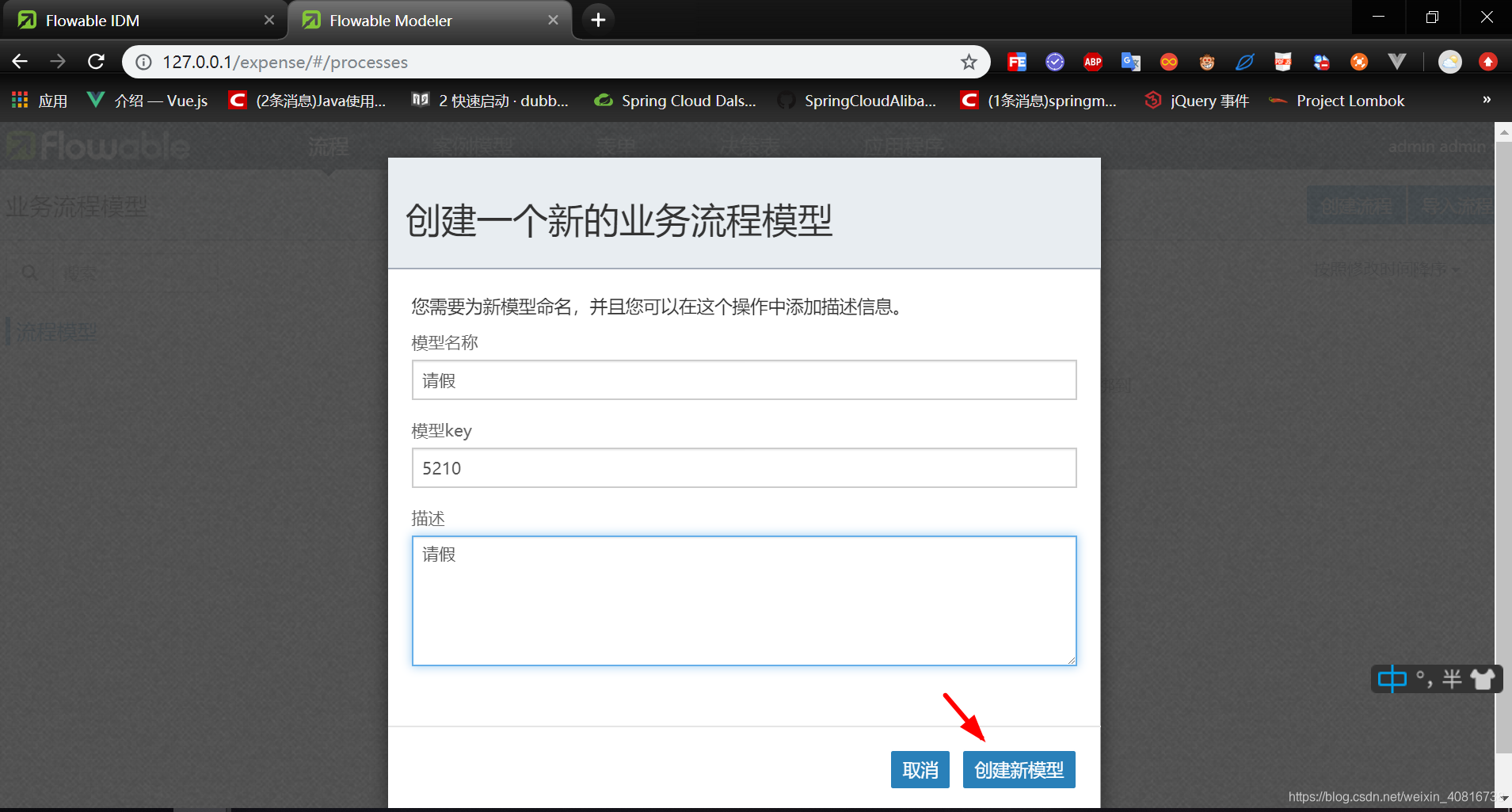
Task: Toggle the bookmark star in the address bar
Action: click(968, 61)
